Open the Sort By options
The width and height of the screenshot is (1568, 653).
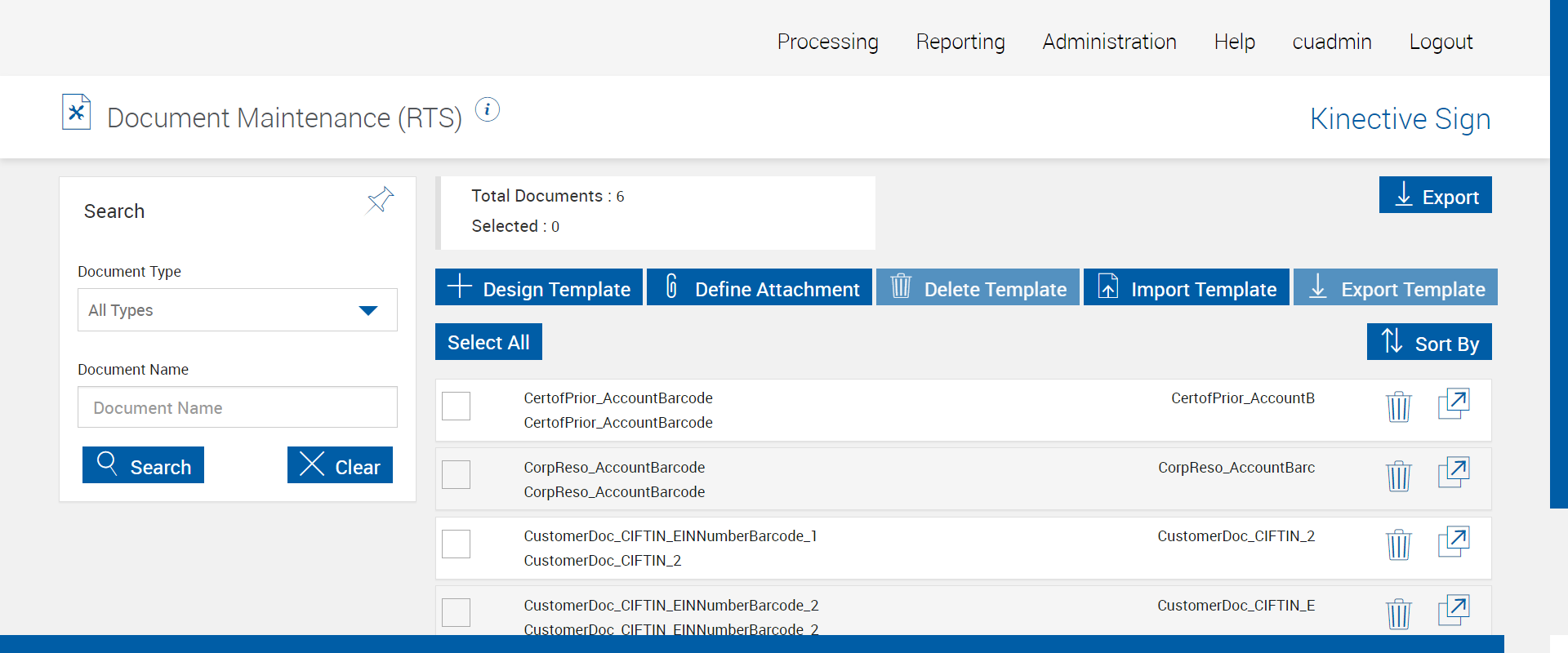(1428, 342)
